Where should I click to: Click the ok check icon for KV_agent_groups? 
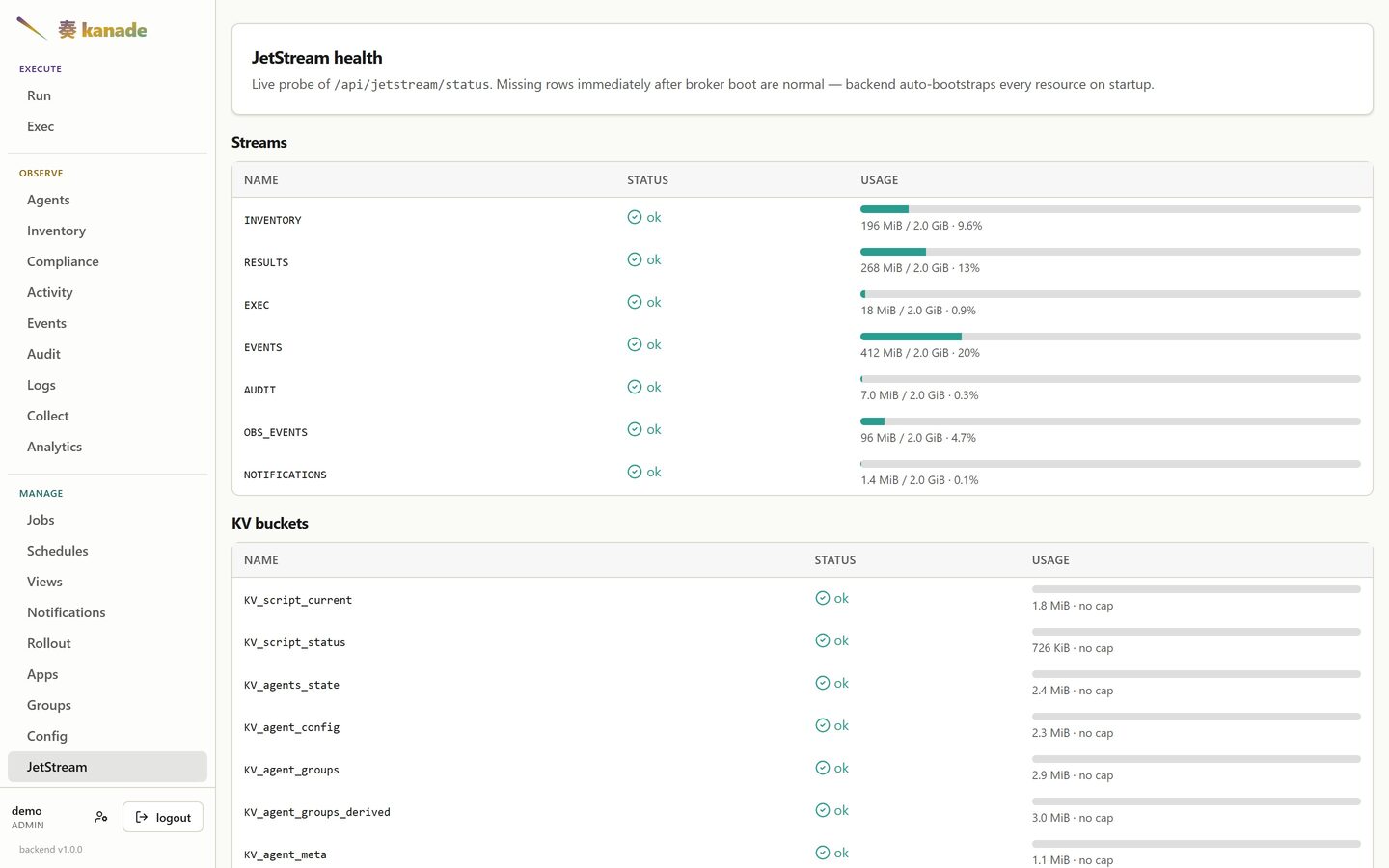[823, 768]
